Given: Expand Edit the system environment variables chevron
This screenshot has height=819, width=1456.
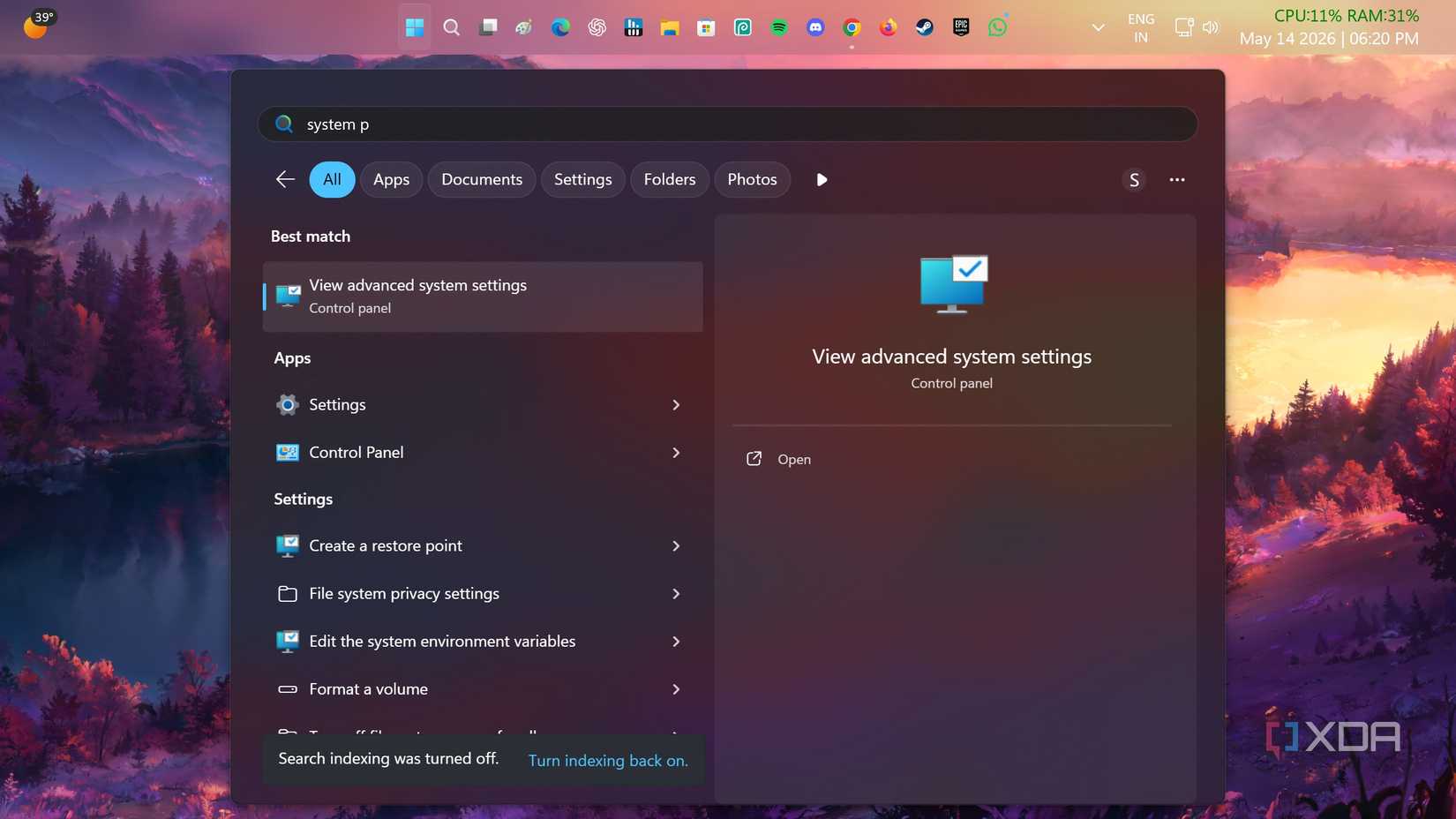Looking at the screenshot, I should pyautogui.click(x=676, y=641).
